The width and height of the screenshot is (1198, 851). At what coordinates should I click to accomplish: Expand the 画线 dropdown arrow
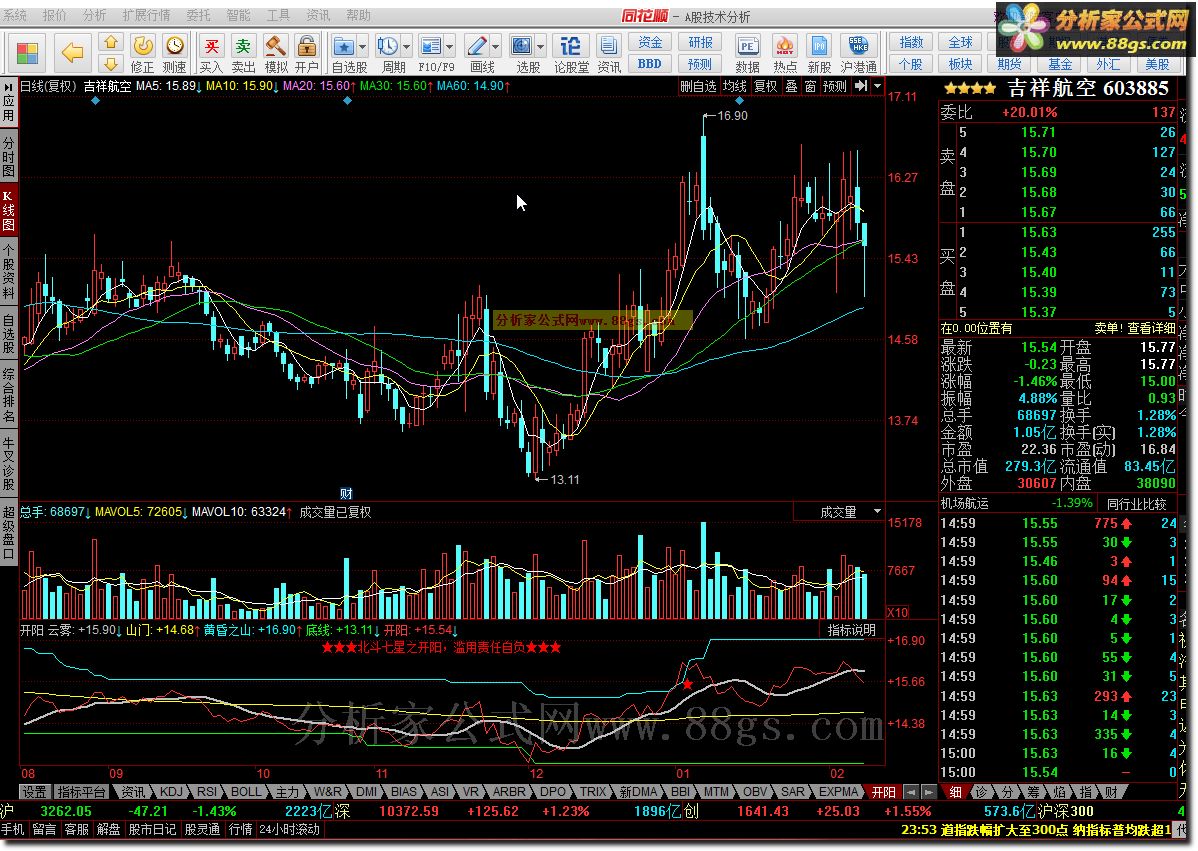pos(496,47)
